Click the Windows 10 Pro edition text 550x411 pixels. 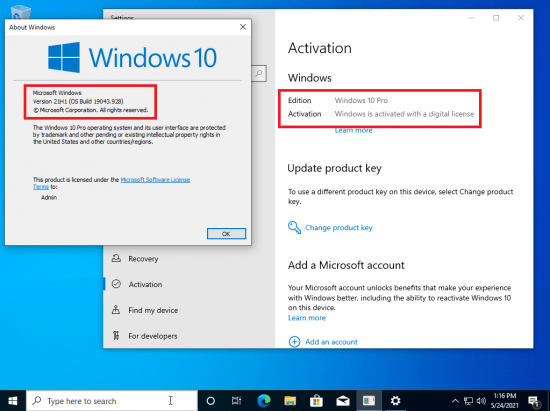tap(361, 100)
